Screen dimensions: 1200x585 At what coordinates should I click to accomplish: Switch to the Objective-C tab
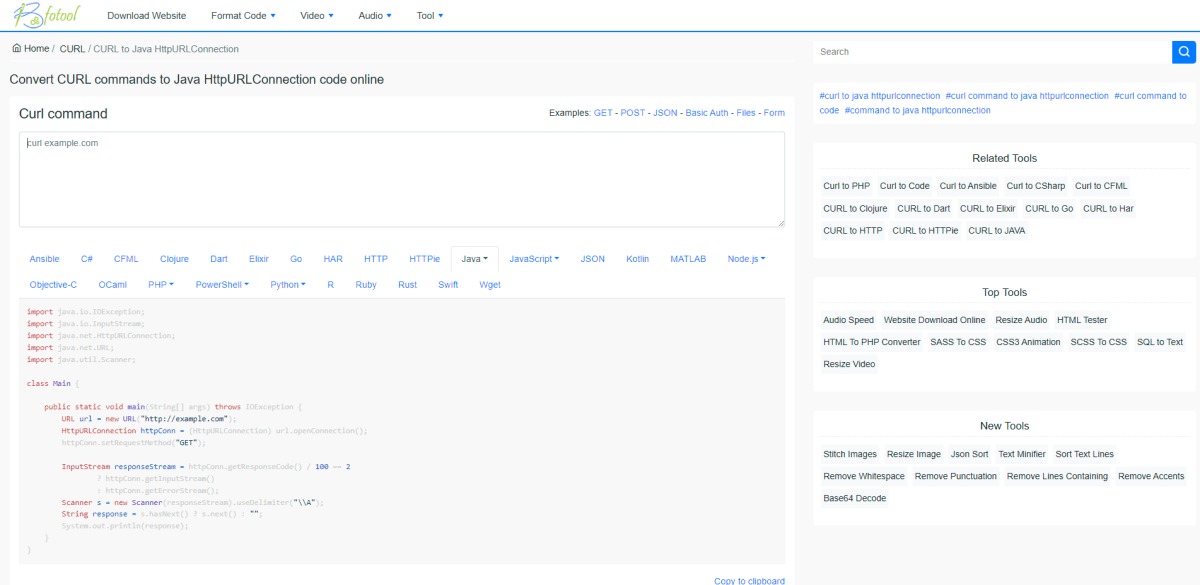click(x=53, y=285)
